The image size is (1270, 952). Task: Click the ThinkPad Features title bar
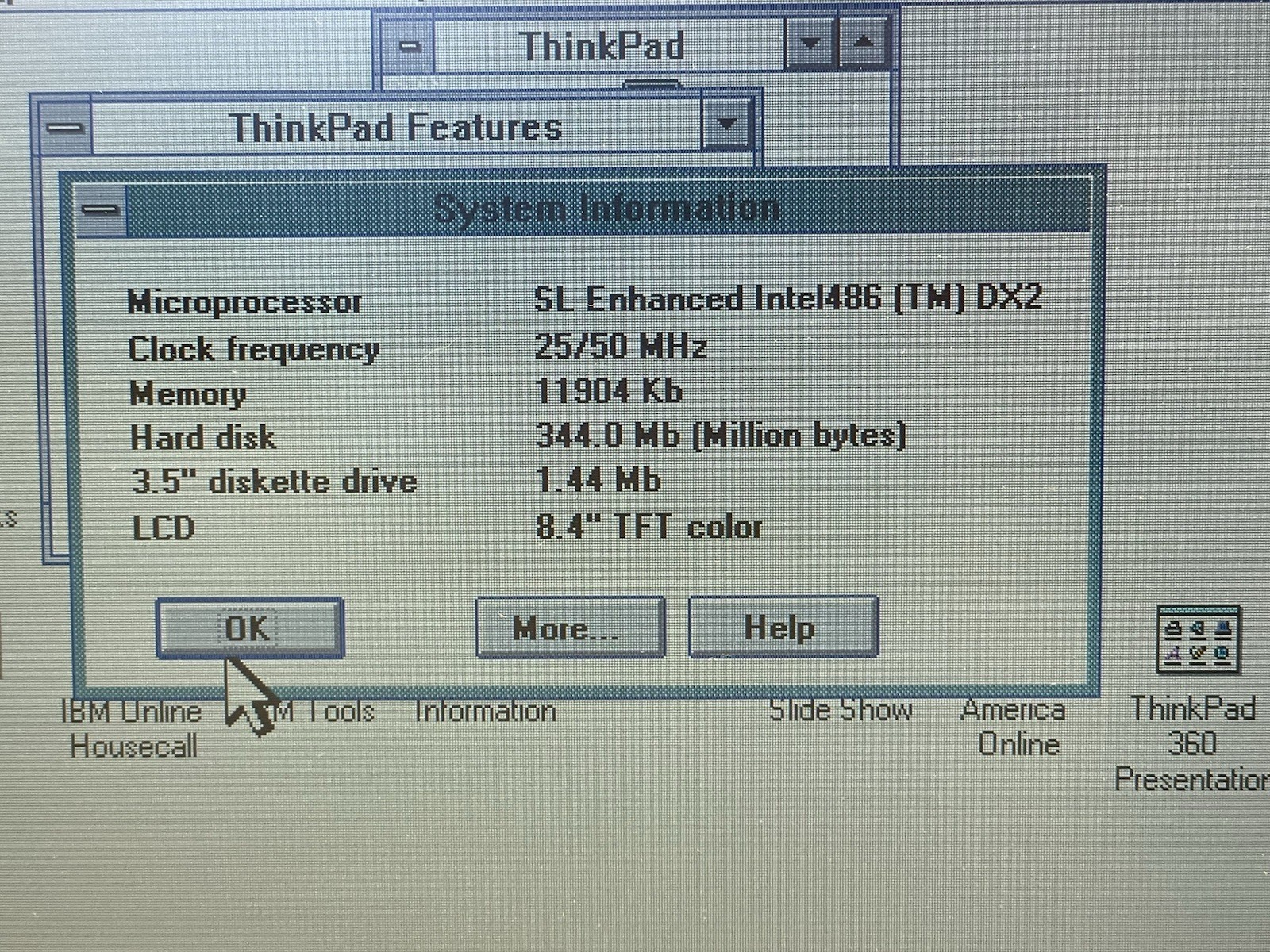(396, 126)
